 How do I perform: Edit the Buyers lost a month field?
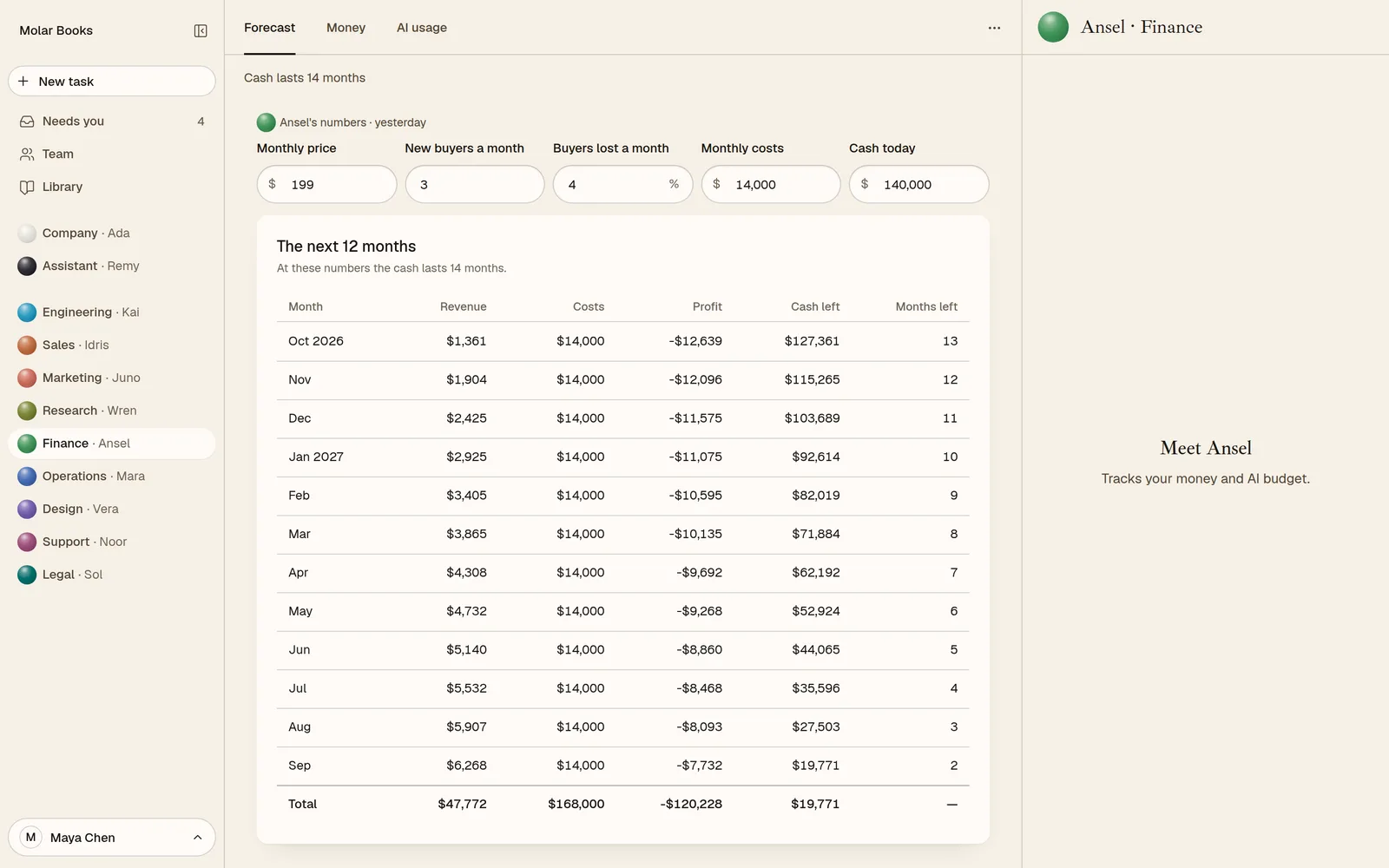[622, 184]
